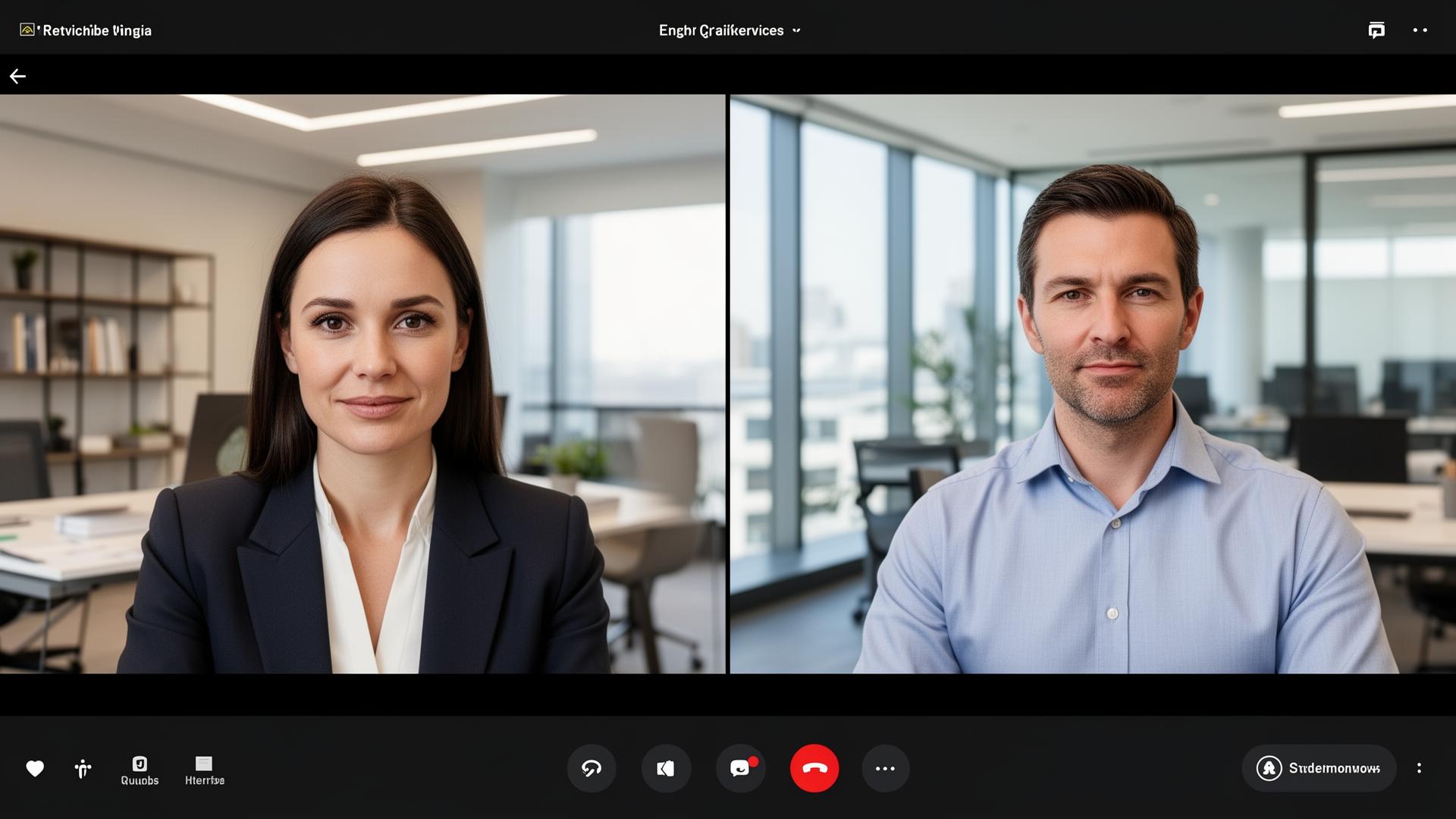Image resolution: width=1456 pixels, height=819 pixels.
Task: Click the heart reaction icon
Action: (35, 769)
